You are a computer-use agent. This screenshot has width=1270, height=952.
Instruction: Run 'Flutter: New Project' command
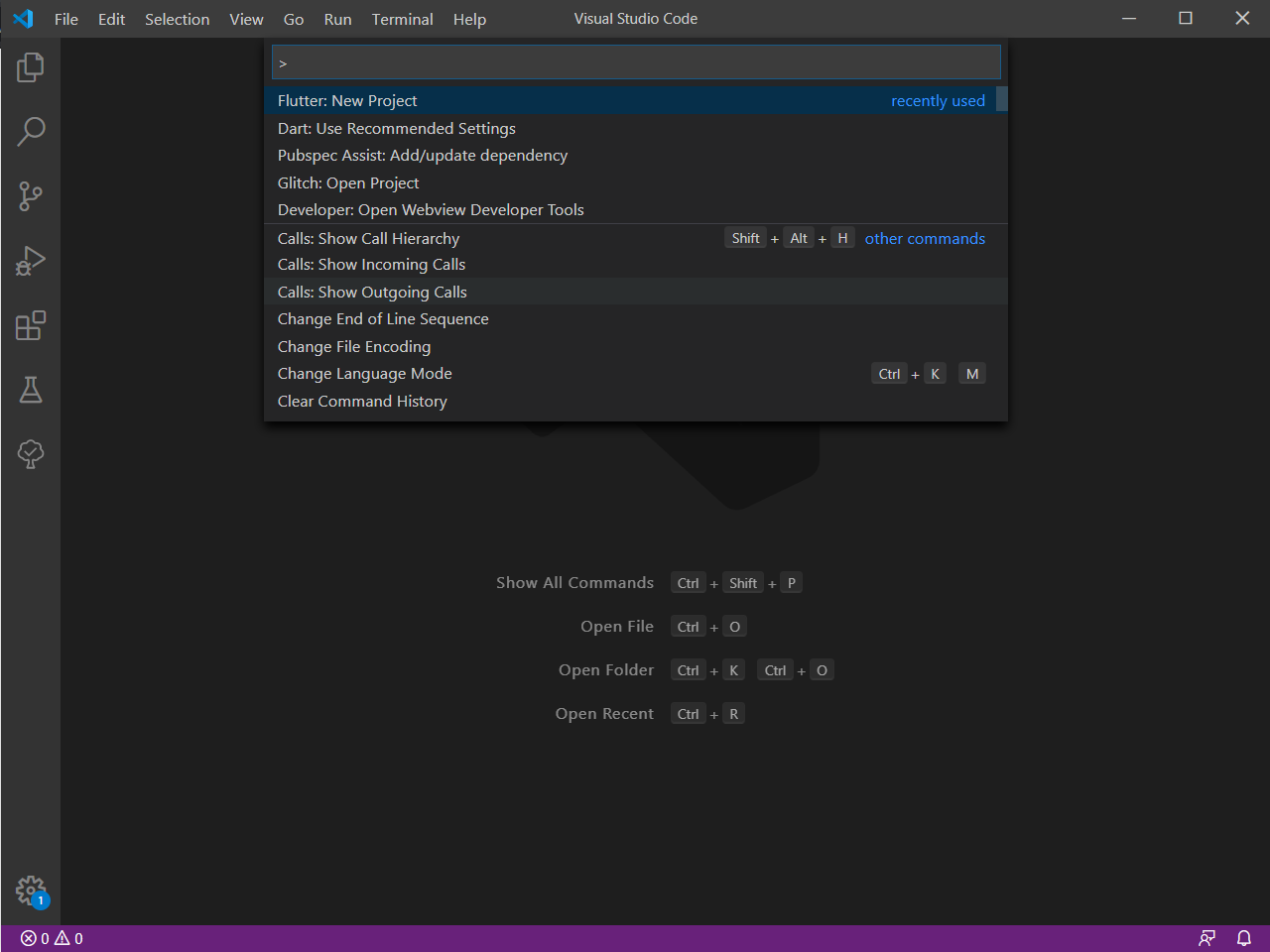(347, 100)
